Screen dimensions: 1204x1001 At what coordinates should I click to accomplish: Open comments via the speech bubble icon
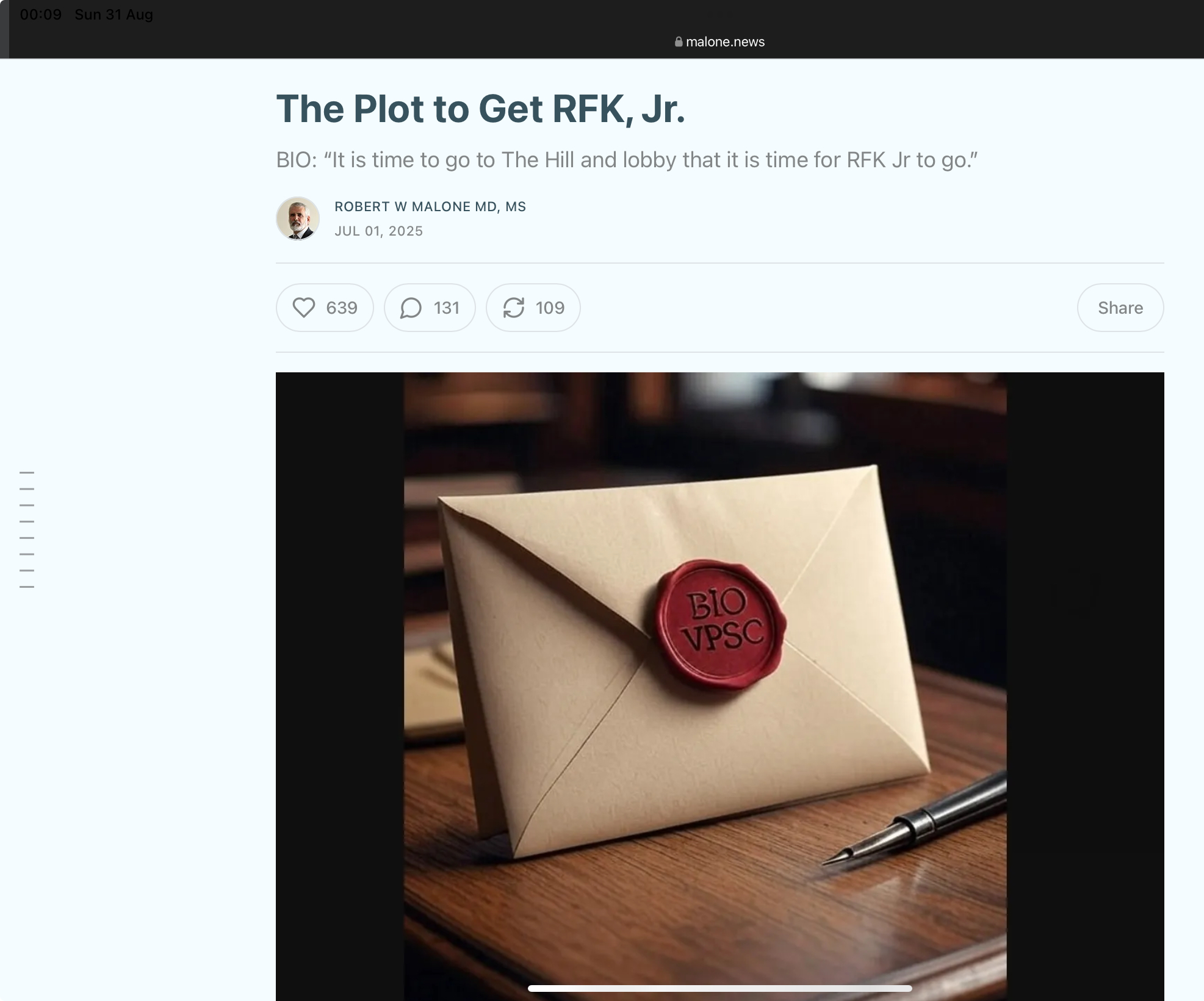411,308
